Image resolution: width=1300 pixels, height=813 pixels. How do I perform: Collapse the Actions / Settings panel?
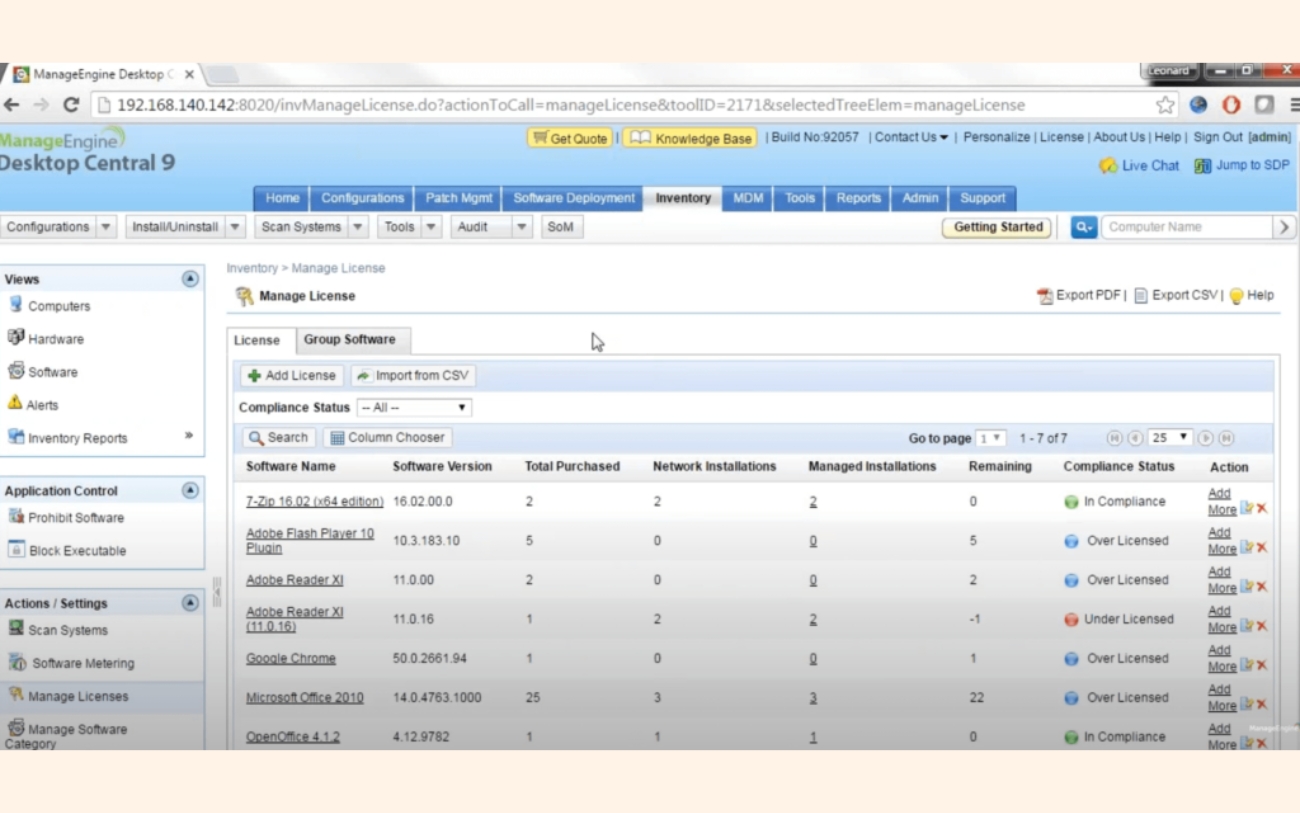190,603
